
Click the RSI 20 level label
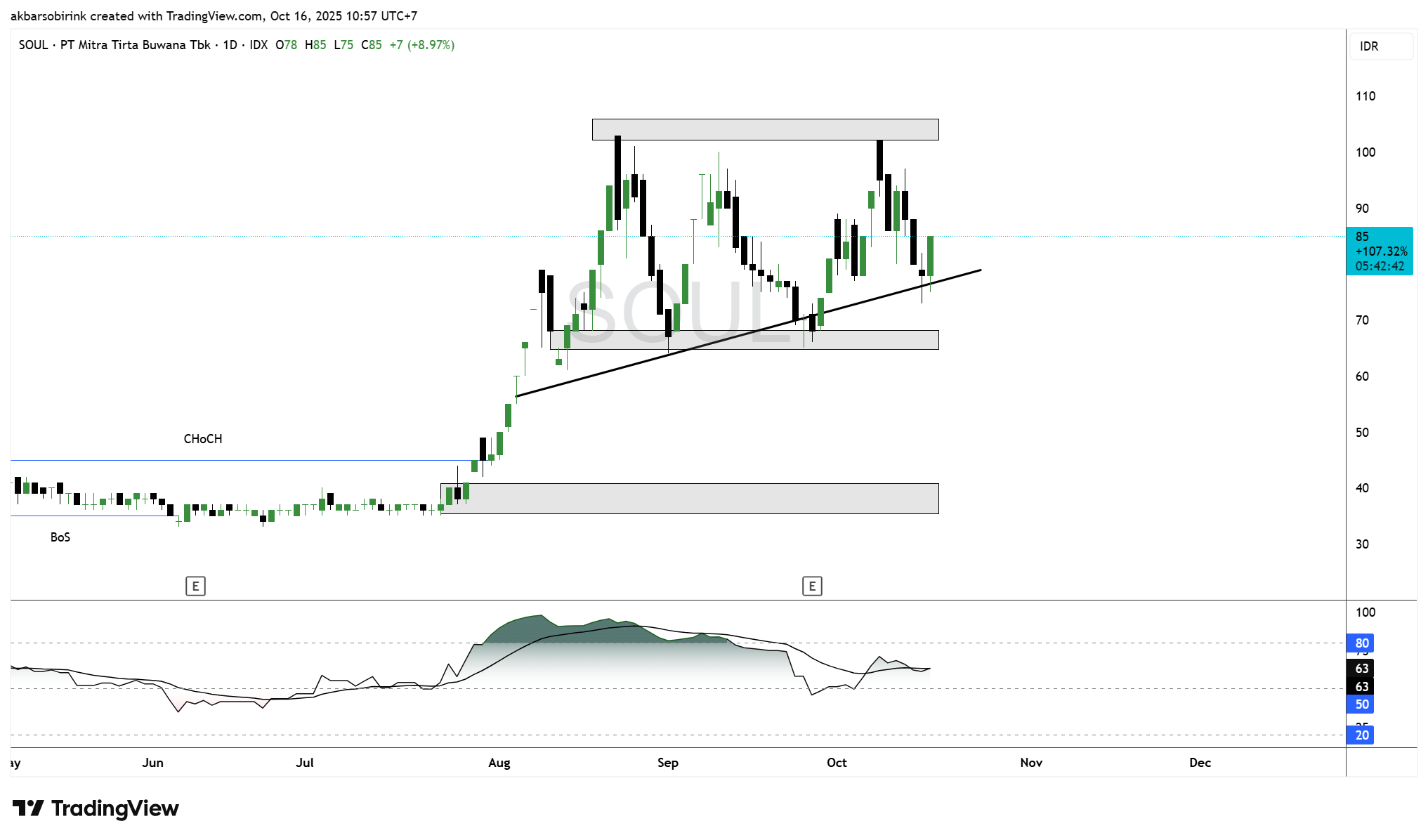click(1361, 735)
